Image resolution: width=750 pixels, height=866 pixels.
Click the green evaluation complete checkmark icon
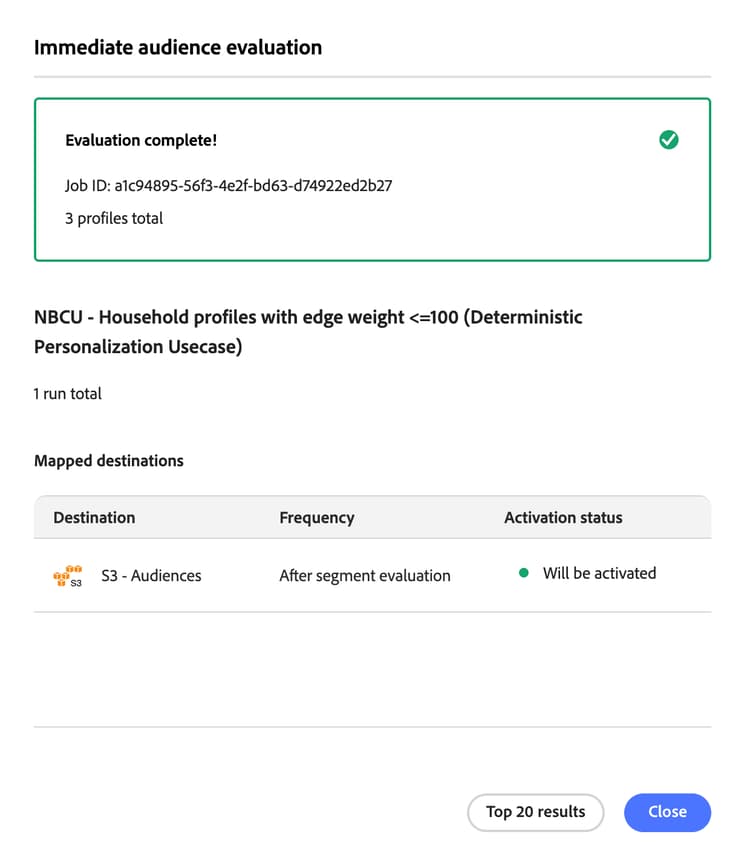[668, 140]
